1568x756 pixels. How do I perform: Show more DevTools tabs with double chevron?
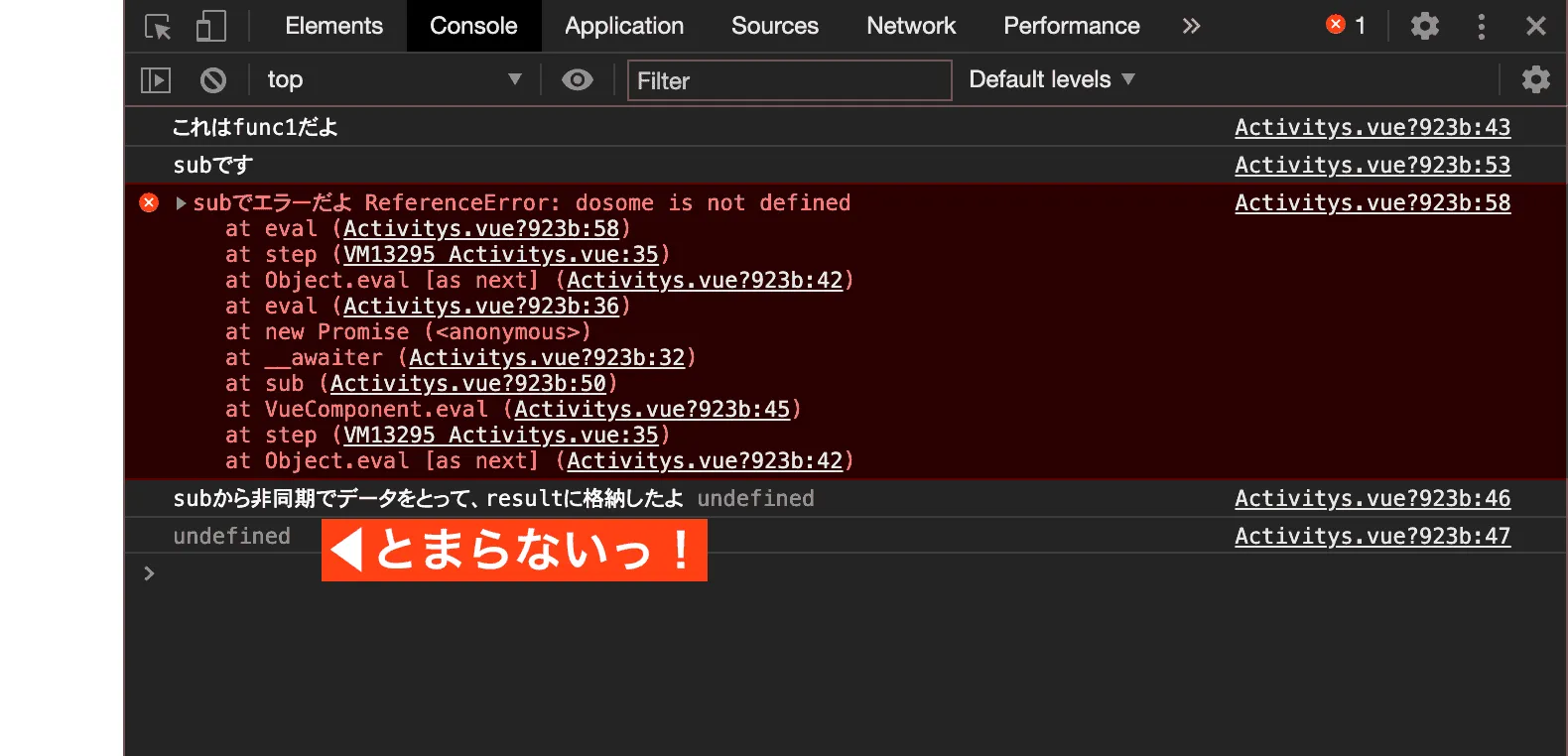click(x=1191, y=26)
